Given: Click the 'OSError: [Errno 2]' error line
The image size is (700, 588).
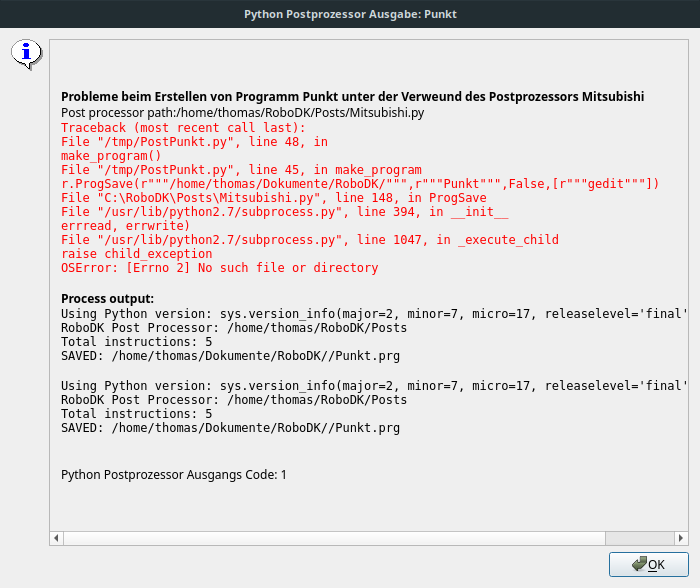Looking at the screenshot, I should 219,268.
